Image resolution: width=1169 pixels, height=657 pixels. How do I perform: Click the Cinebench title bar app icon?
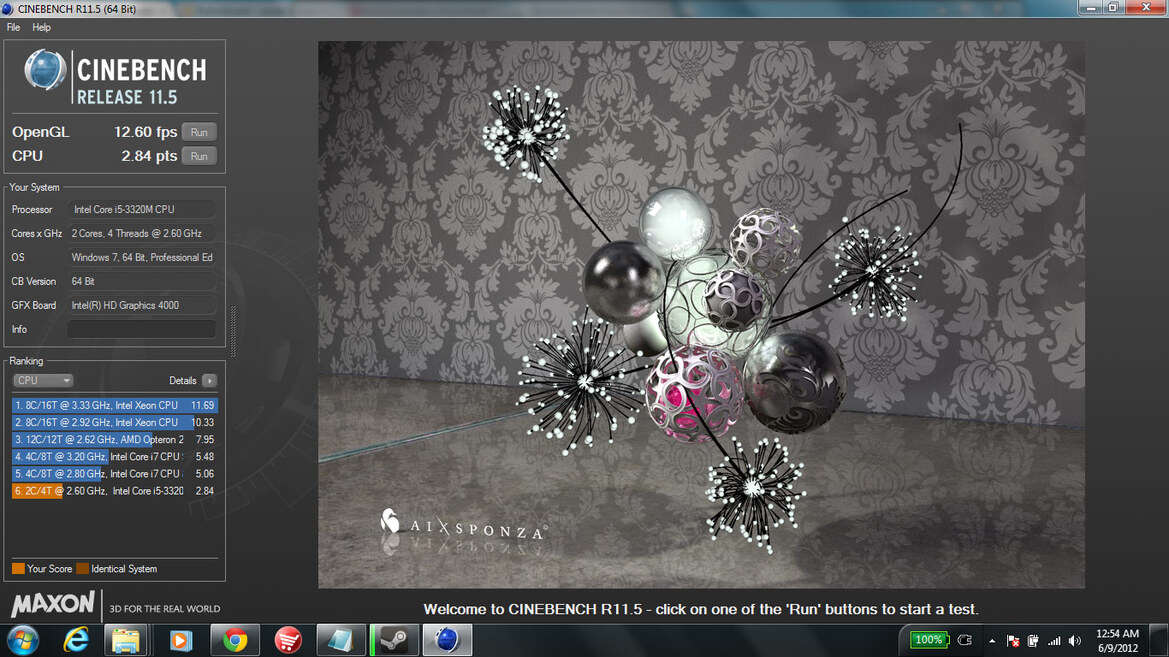(7, 9)
